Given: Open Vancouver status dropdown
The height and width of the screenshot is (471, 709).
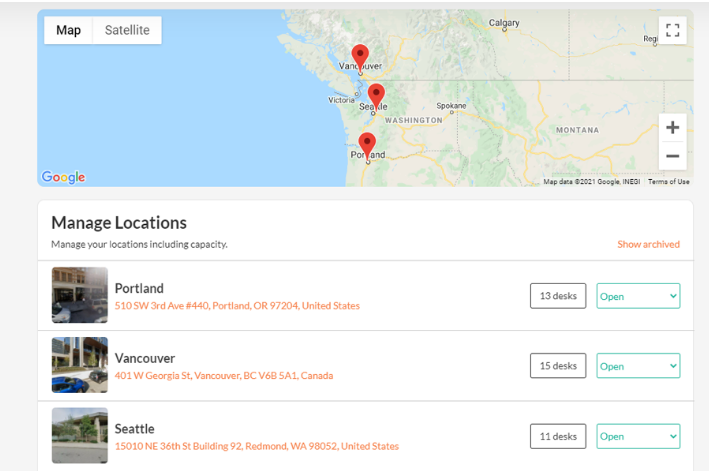Looking at the screenshot, I should pos(638,366).
